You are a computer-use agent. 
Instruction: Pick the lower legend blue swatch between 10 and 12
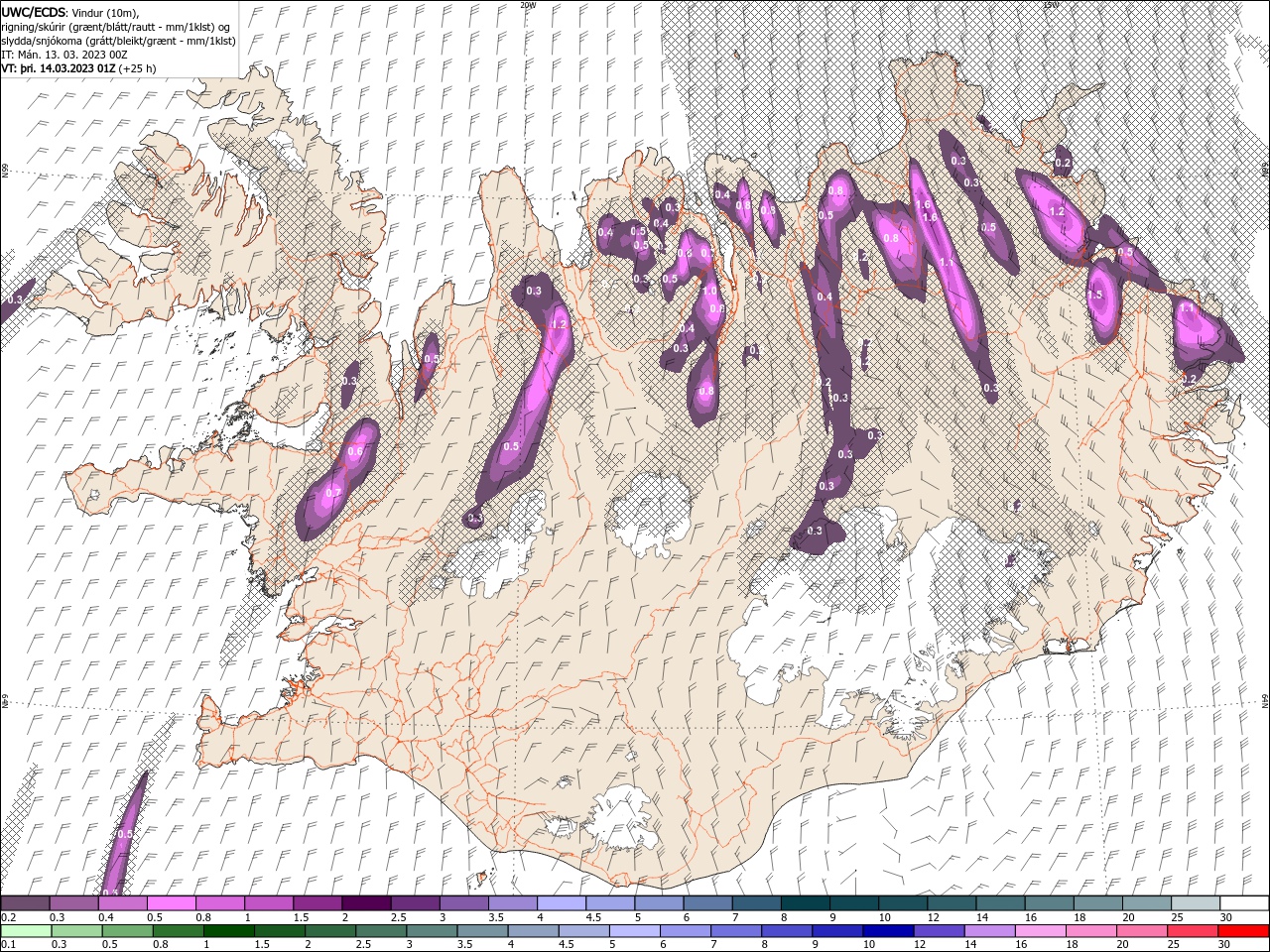point(886,931)
